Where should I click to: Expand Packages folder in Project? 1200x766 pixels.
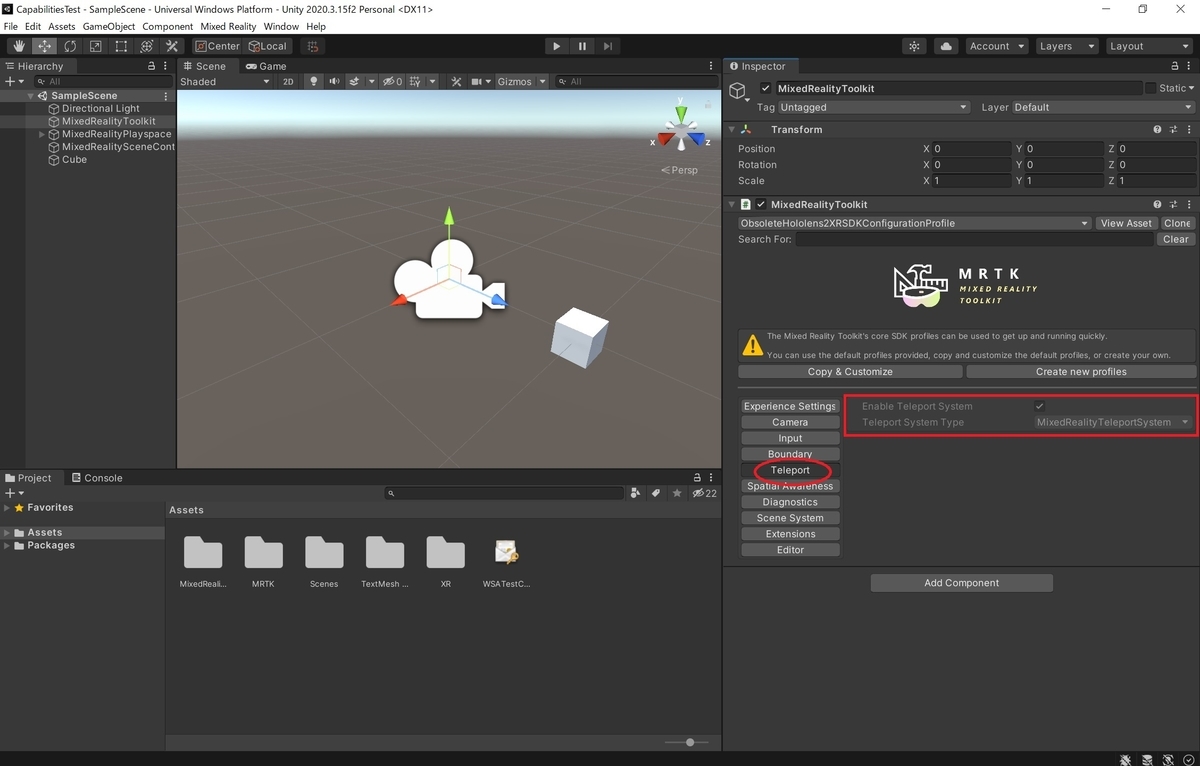tap(8, 546)
